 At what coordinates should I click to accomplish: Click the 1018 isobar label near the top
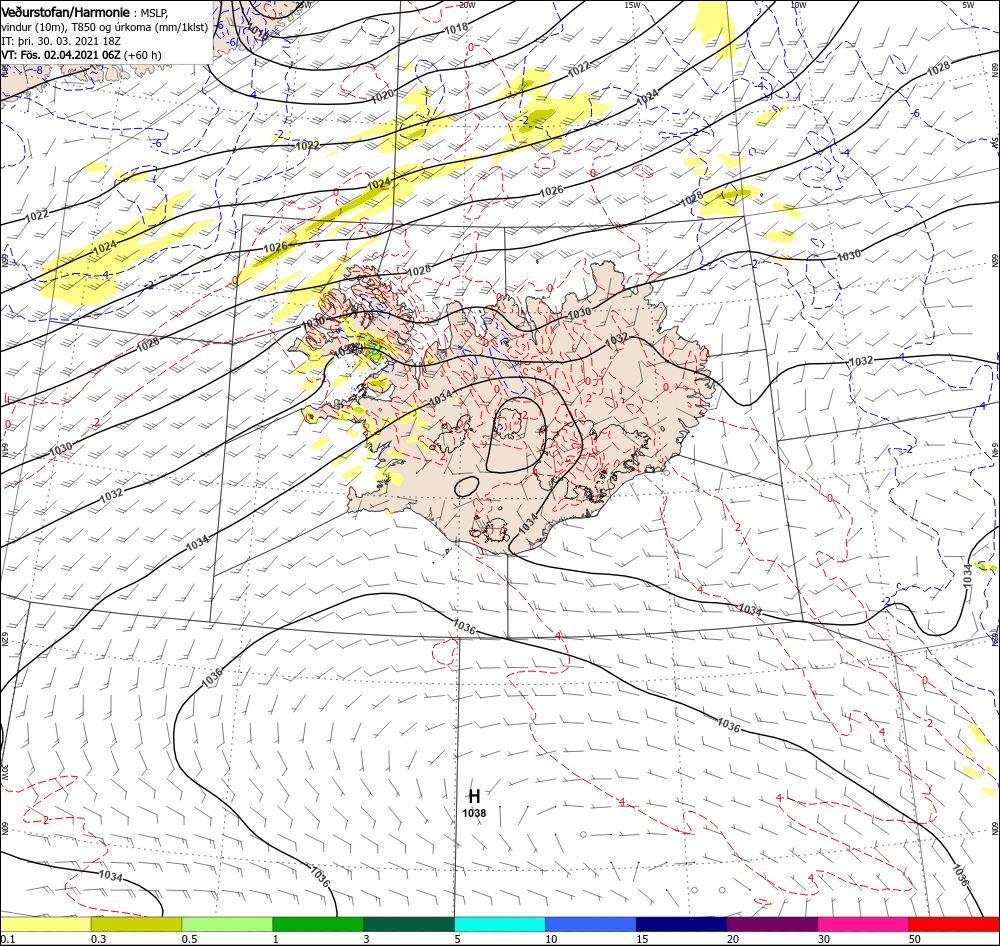(x=456, y=28)
